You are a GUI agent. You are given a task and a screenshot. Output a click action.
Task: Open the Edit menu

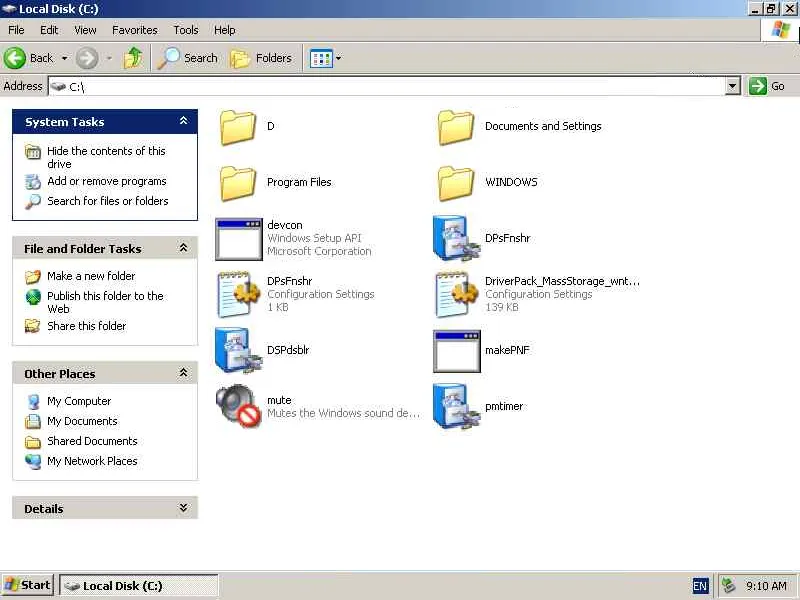click(x=49, y=30)
